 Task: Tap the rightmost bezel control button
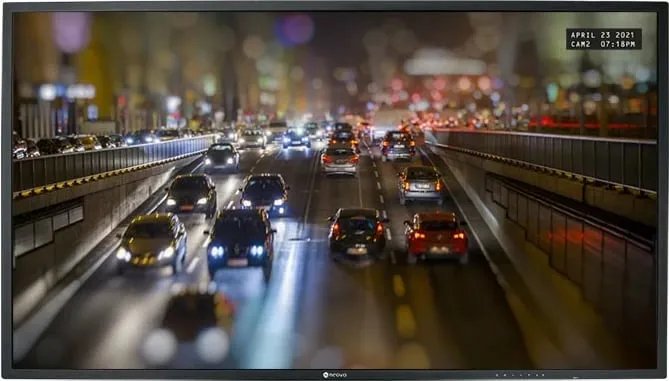544,375
